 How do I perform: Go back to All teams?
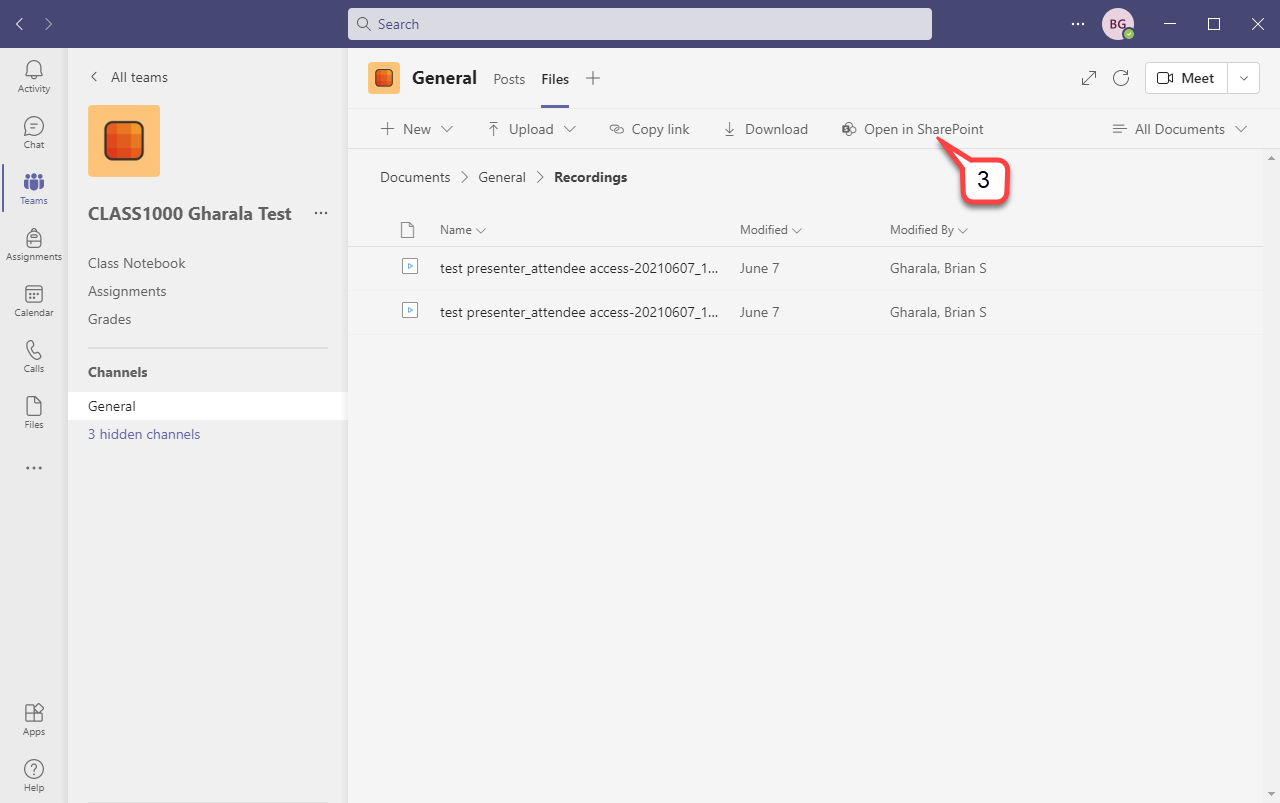click(x=128, y=77)
